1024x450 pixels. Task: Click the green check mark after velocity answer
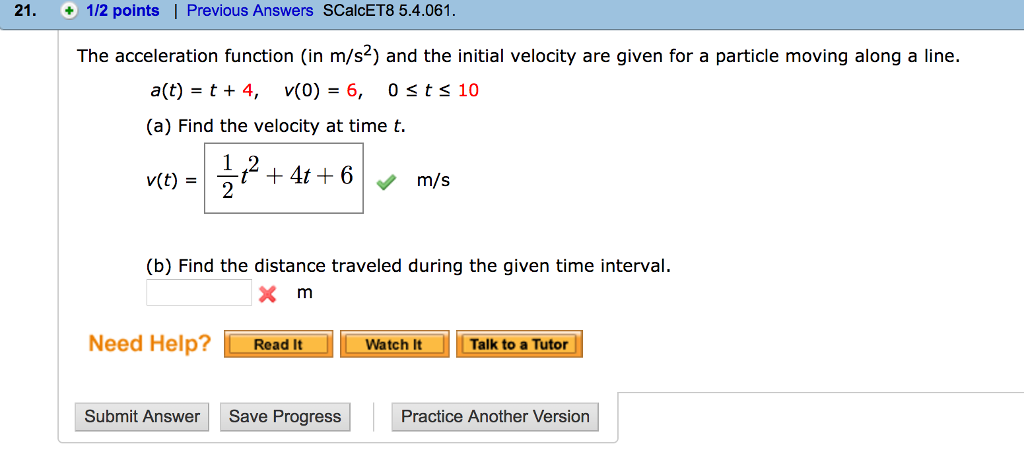coord(385,183)
